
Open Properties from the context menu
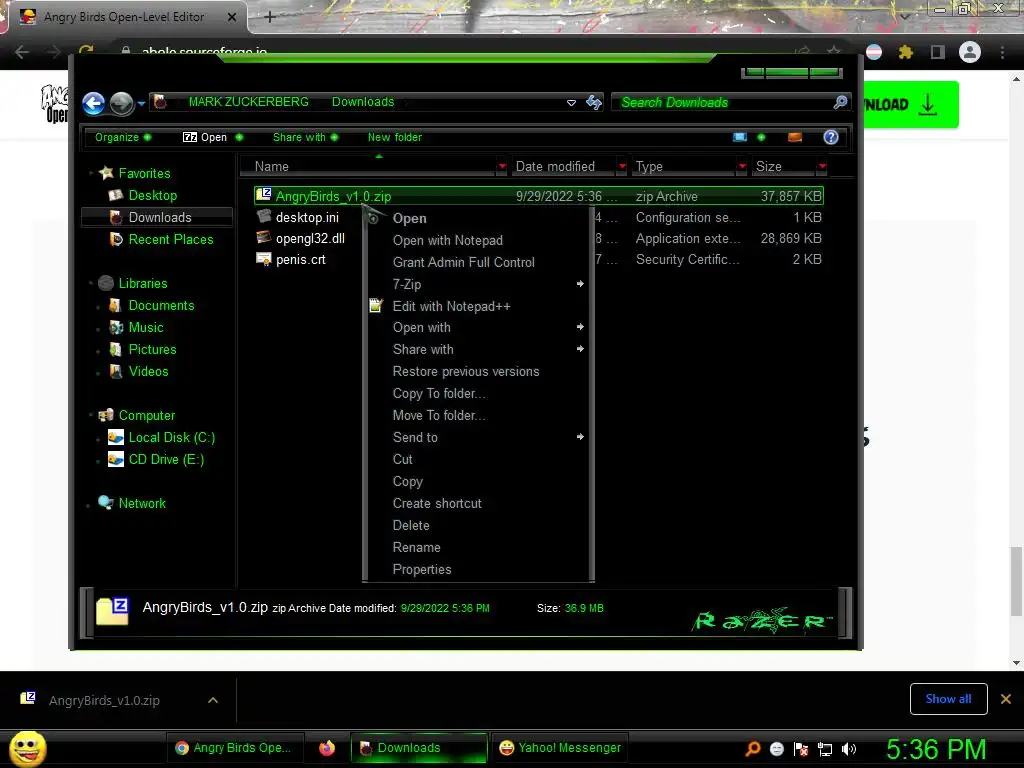pyautogui.click(x=422, y=569)
